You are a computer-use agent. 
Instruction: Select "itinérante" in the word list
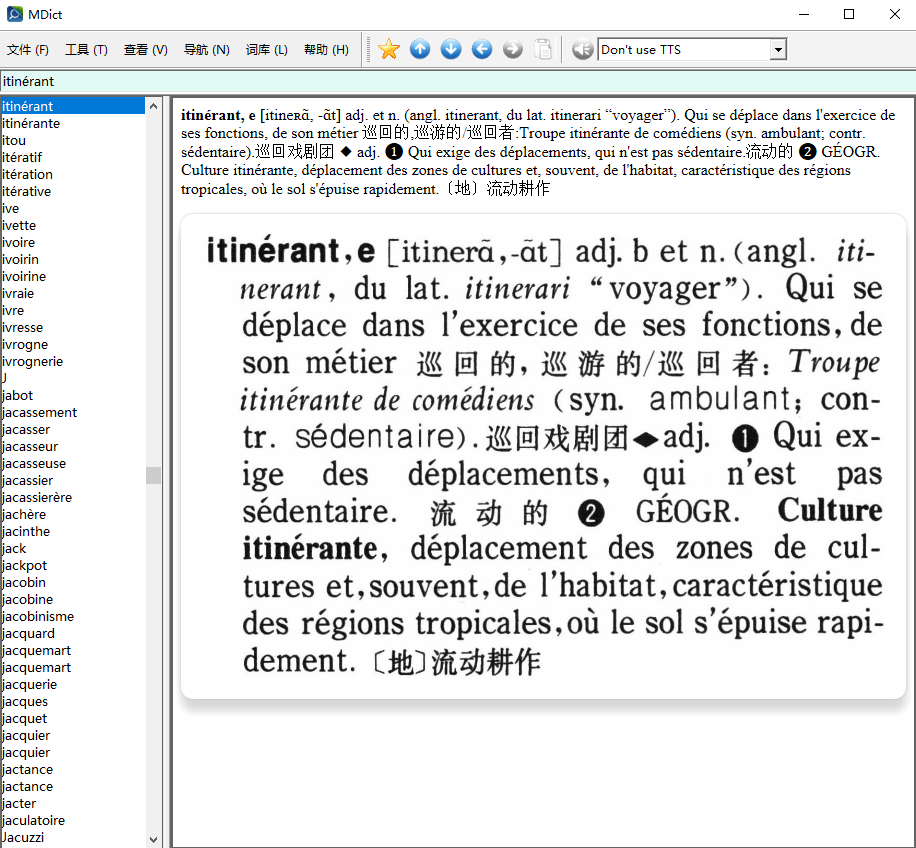(x=31, y=123)
